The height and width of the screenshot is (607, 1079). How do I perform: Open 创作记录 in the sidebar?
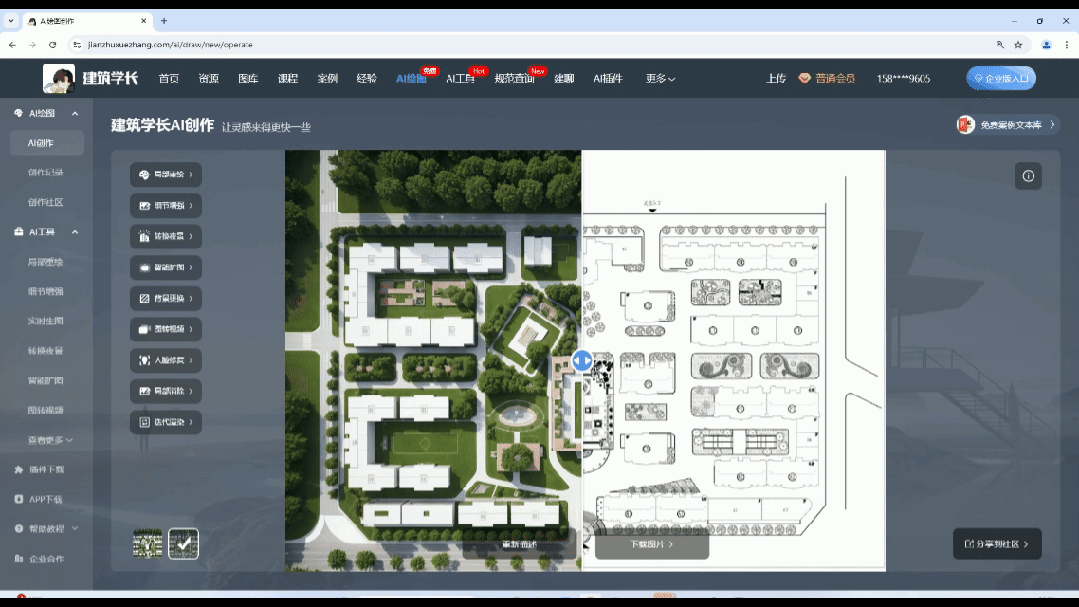45,172
